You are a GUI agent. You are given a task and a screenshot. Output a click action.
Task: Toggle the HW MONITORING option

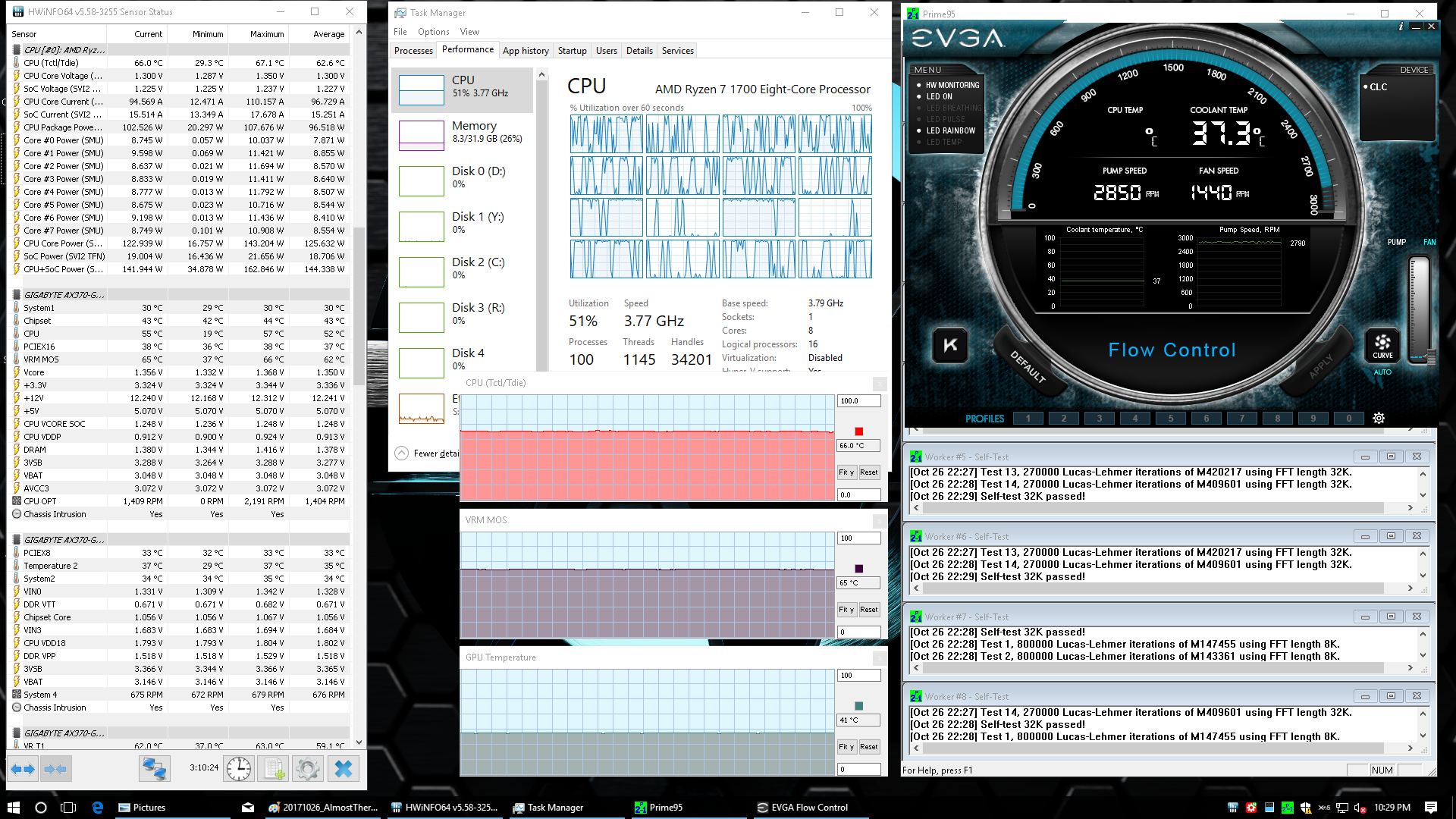tap(952, 85)
